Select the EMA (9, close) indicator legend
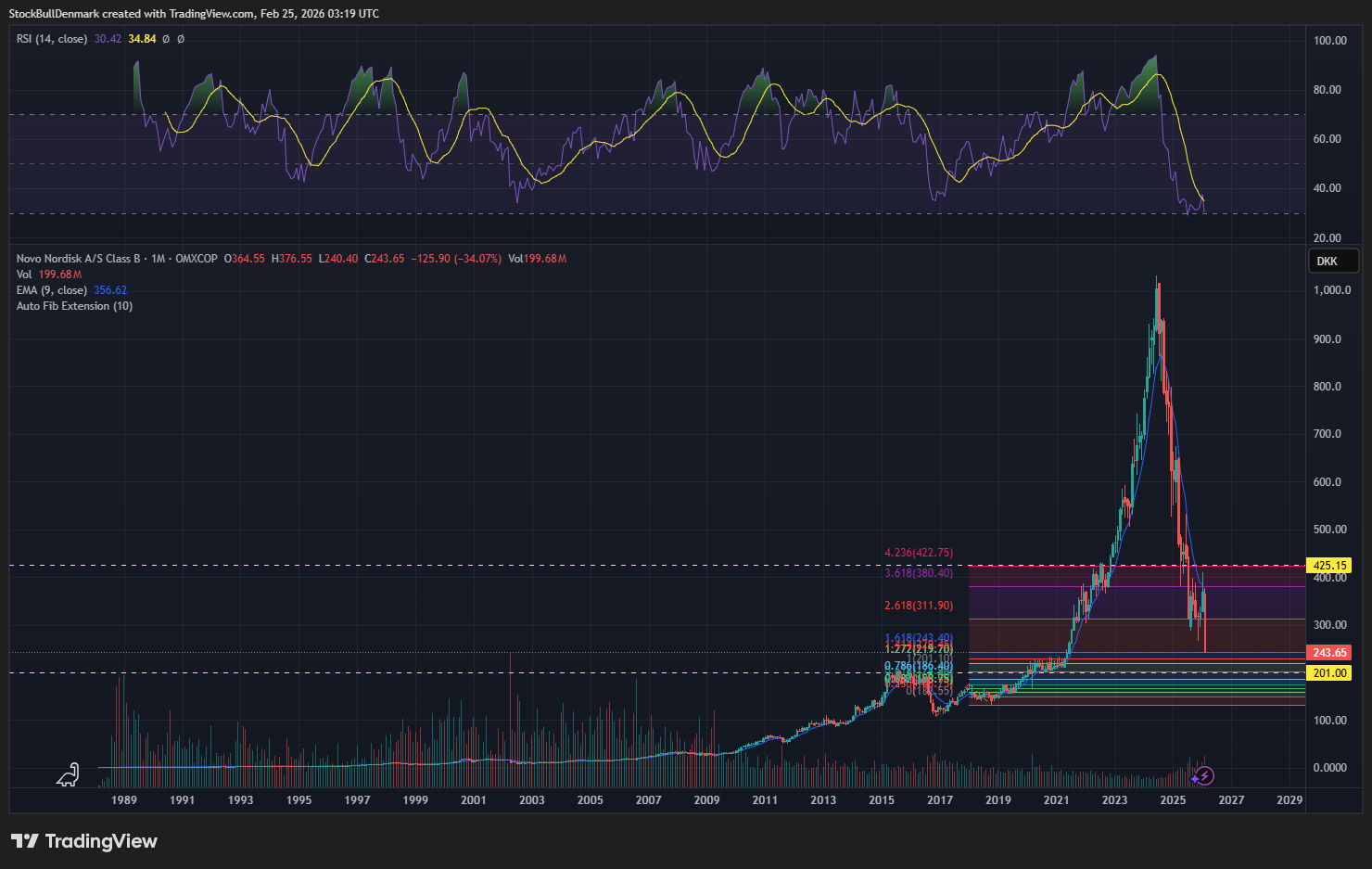The height and width of the screenshot is (869, 1372). 52,290
